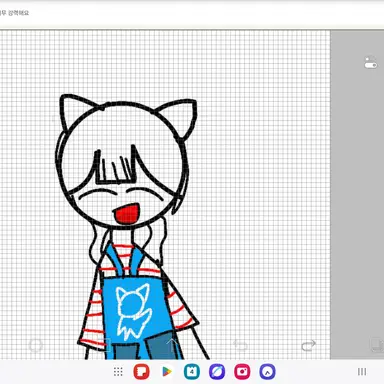Image resolution: width=384 pixels, height=384 pixels.
Task: Tap the faded circle button at canvas bottom-left
Action: tap(36, 346)
